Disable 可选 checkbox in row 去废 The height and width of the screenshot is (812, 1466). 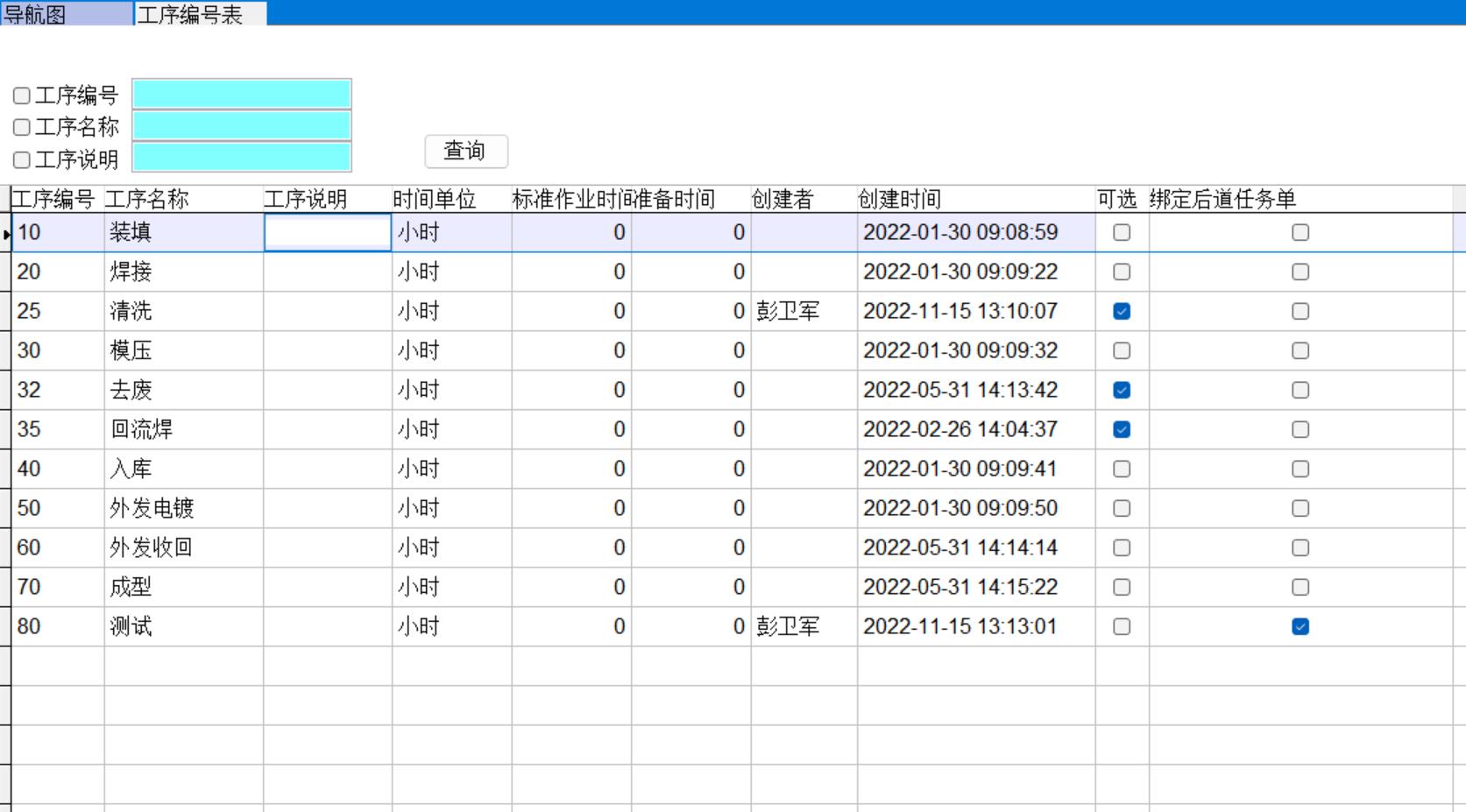[x=1122, y=390]
